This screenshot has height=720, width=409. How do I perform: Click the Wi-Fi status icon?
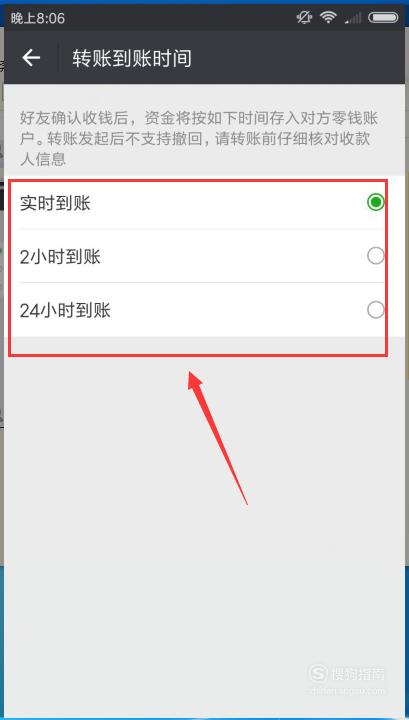329,17
